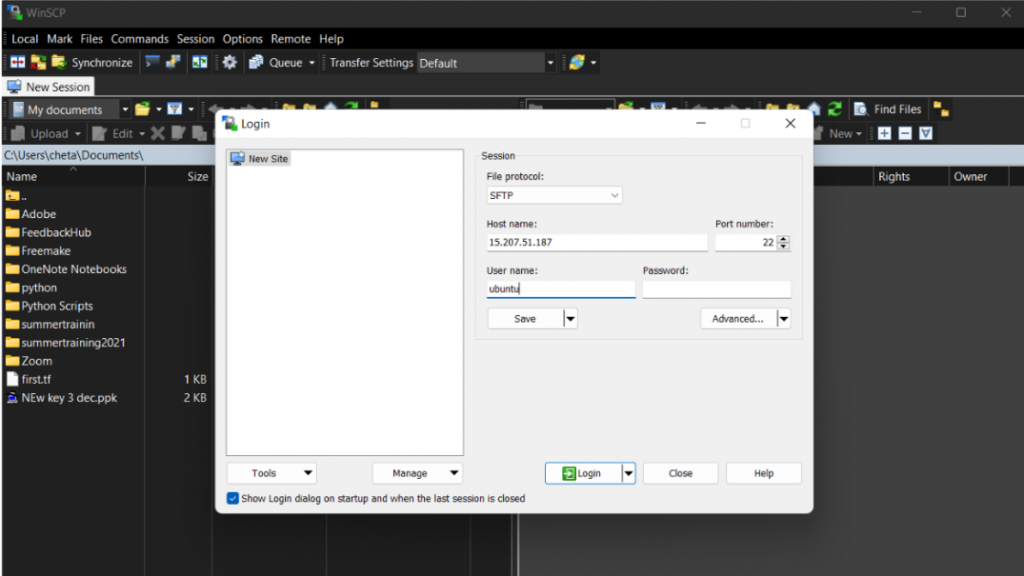Expand the Save button dropdown arrow
The image size is (1024, 576).
570,319
